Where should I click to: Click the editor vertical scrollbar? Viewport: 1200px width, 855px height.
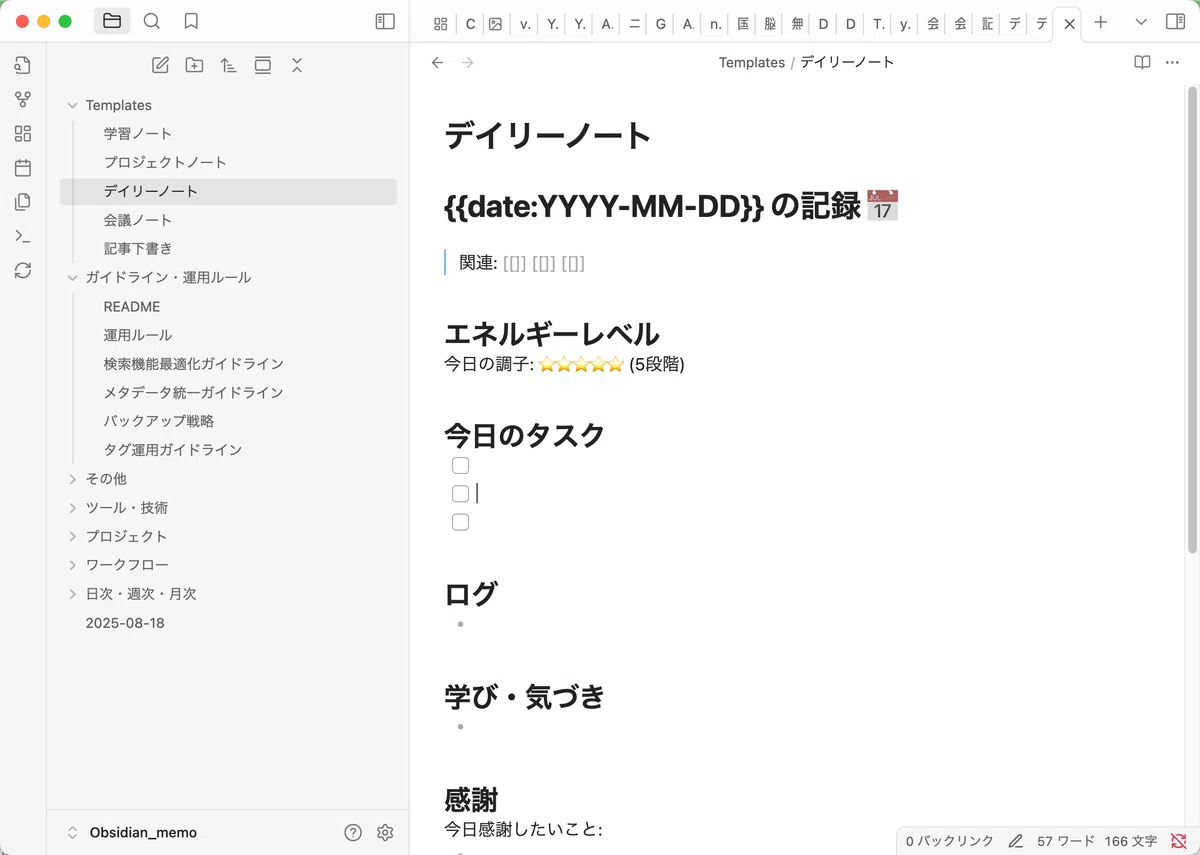[x=1192, y=330]
